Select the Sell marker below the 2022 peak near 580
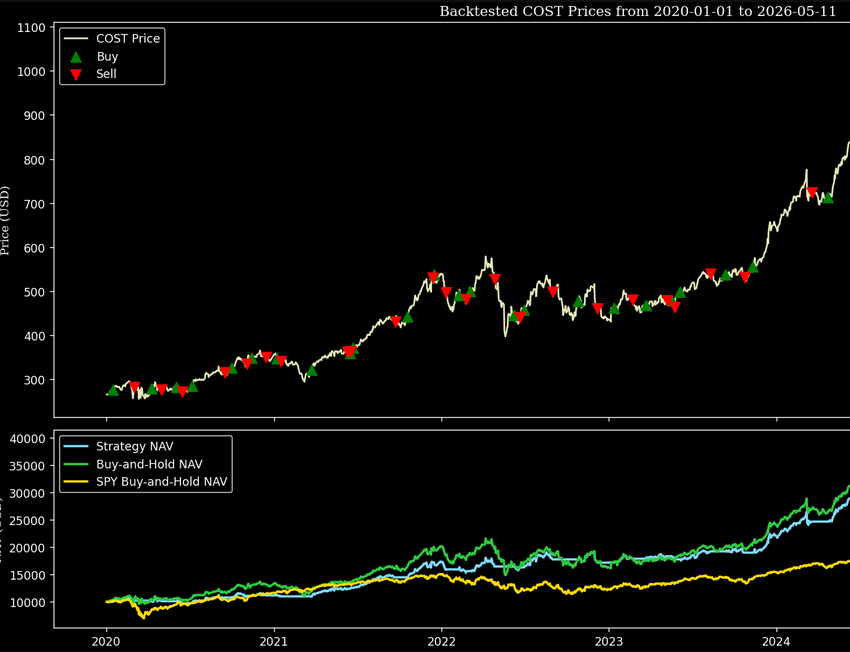The height and width of the screenshot is (652, 850). tap(495, 280)
